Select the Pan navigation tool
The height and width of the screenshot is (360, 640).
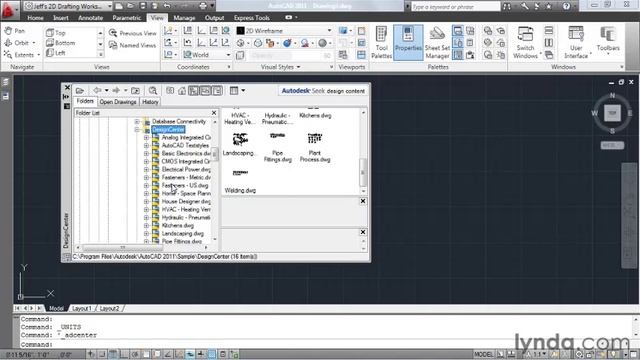[15, 31]
